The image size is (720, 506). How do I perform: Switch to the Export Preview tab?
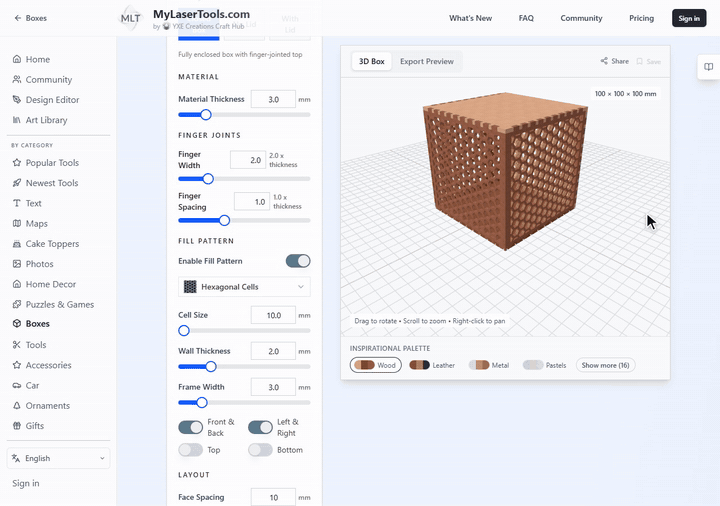pos(427,62)
